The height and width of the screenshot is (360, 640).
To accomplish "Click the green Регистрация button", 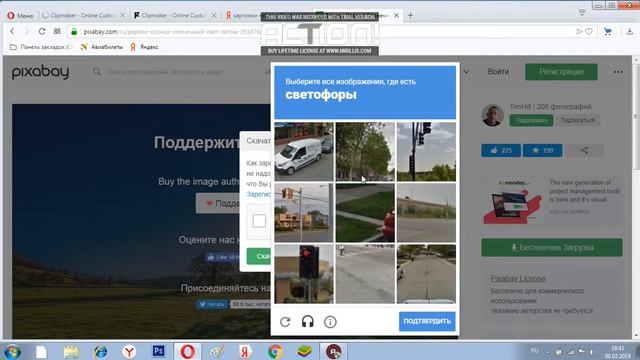I will [561, 72].
